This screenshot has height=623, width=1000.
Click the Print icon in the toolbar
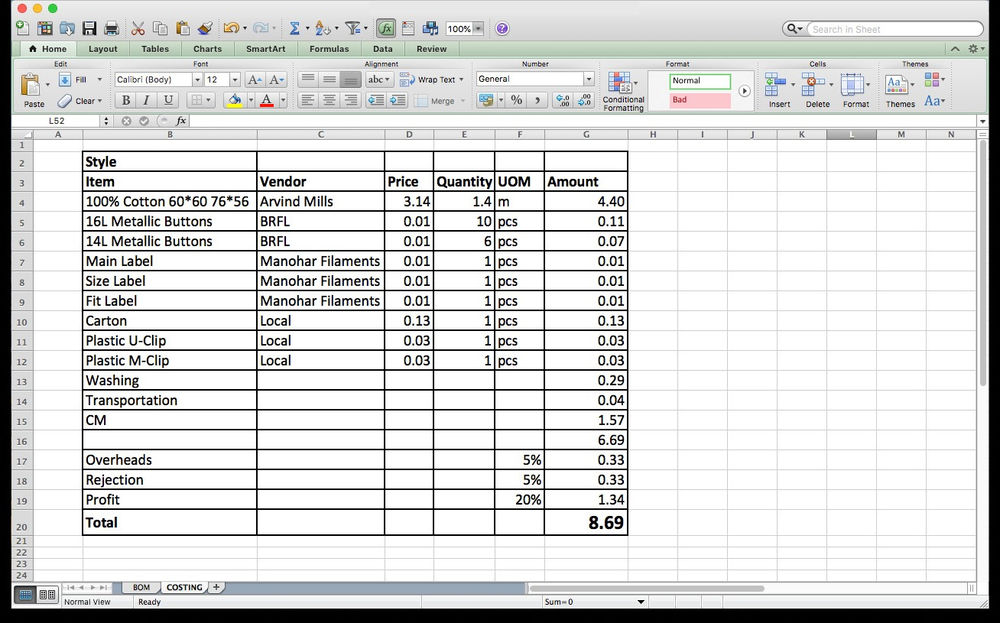tap(113, 28)
